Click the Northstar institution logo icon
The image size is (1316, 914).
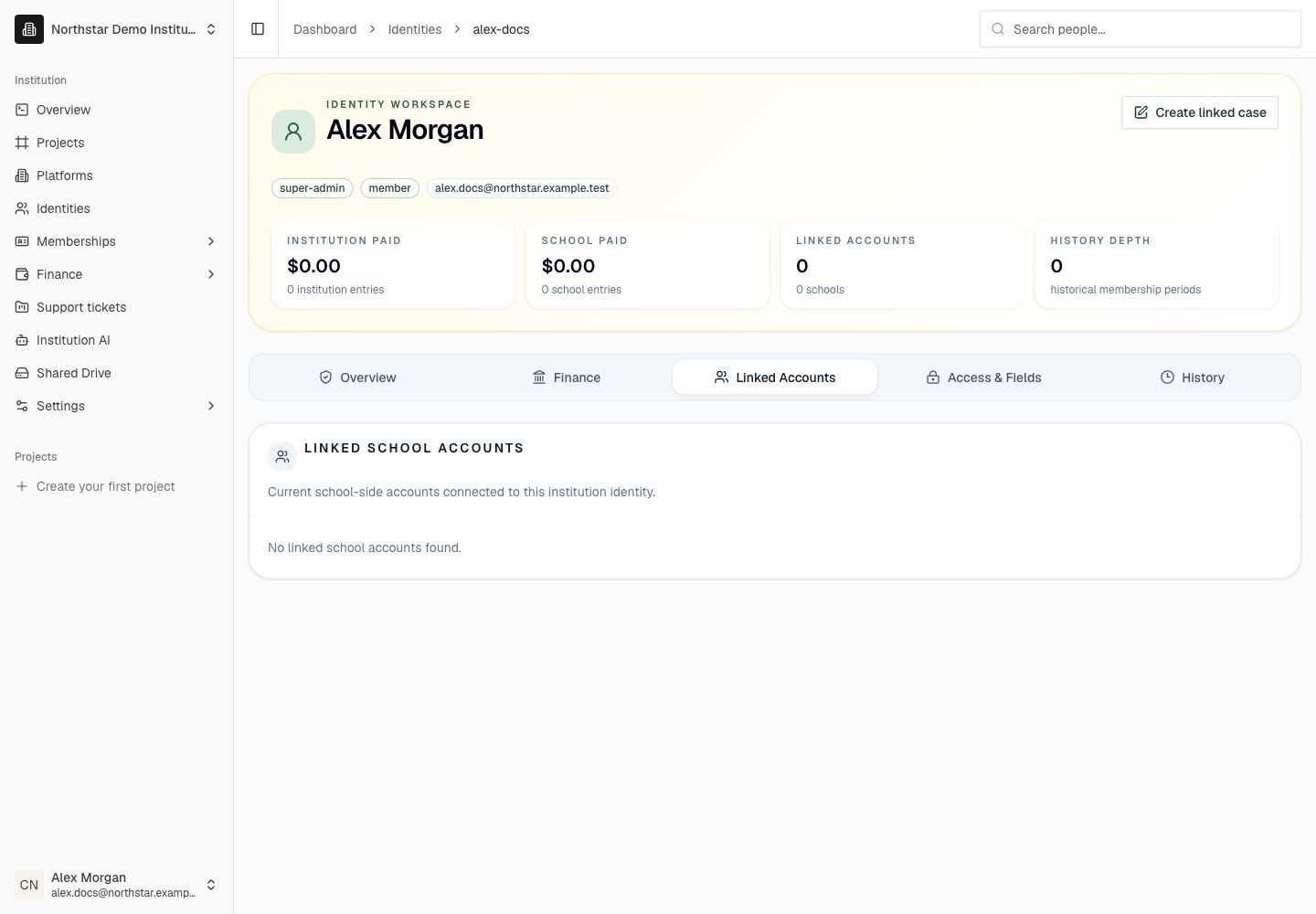click(29, 29)
